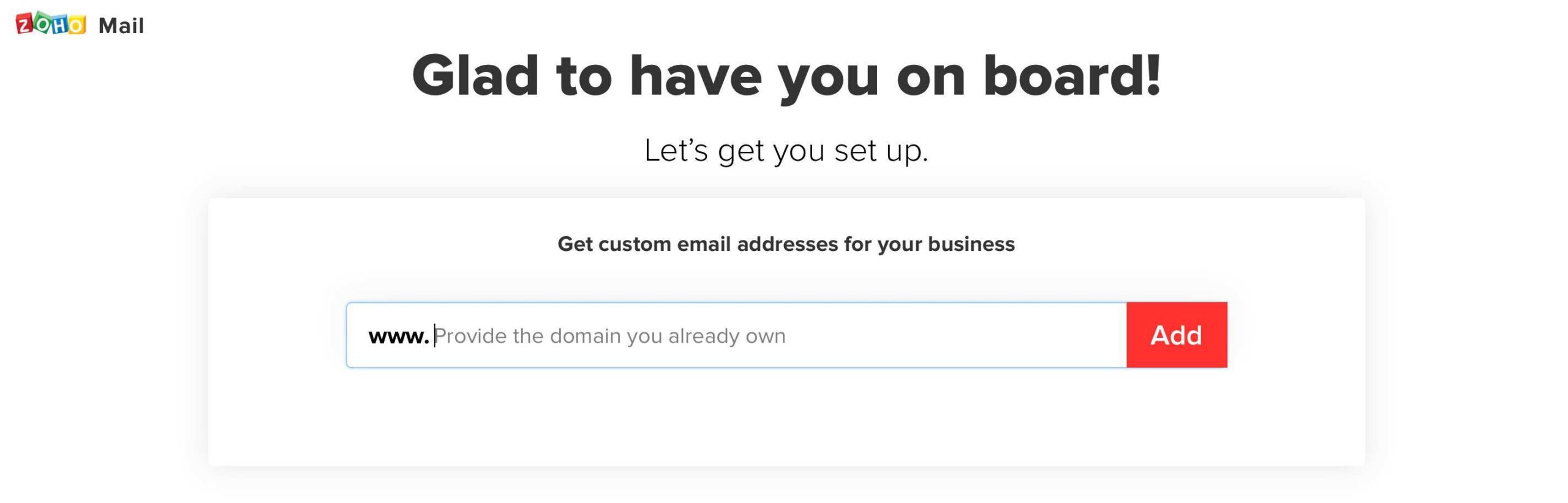Image resolution: width=1568 pixels, height=503 pixels.
Task: Click the red Z tile in logo
Action: point(24,24)
